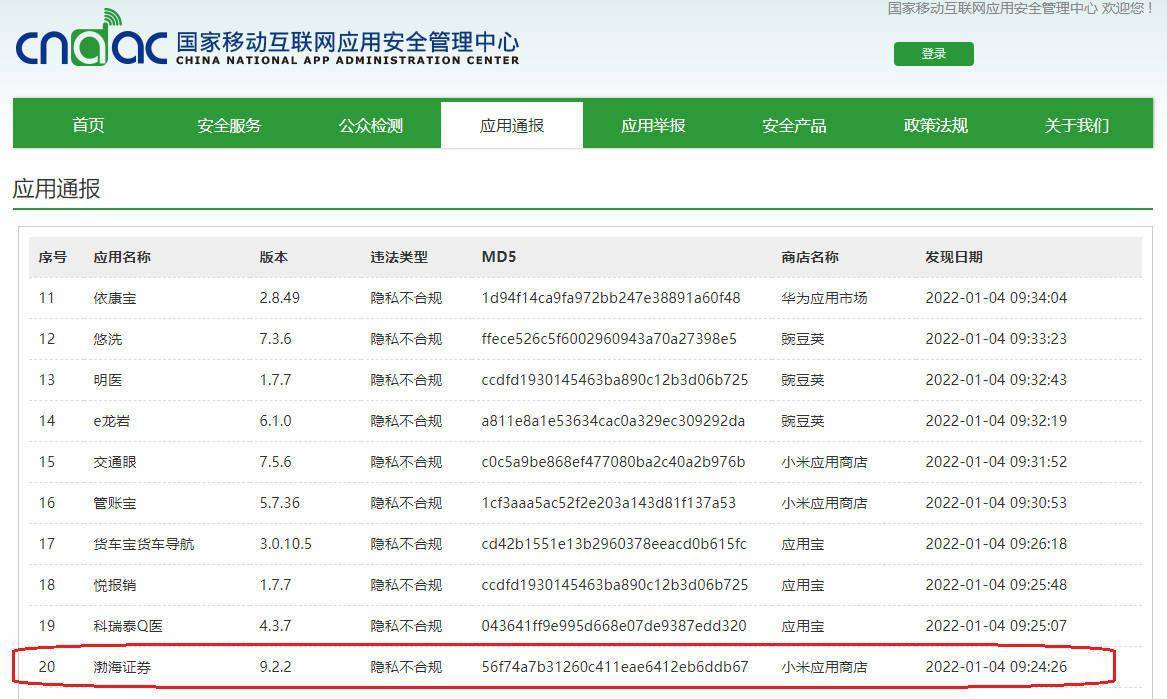Go to the 安全服务 menu tab
Image resolution: width=1167 pixels, height=699 pixels.
click(x=229, y=125)
